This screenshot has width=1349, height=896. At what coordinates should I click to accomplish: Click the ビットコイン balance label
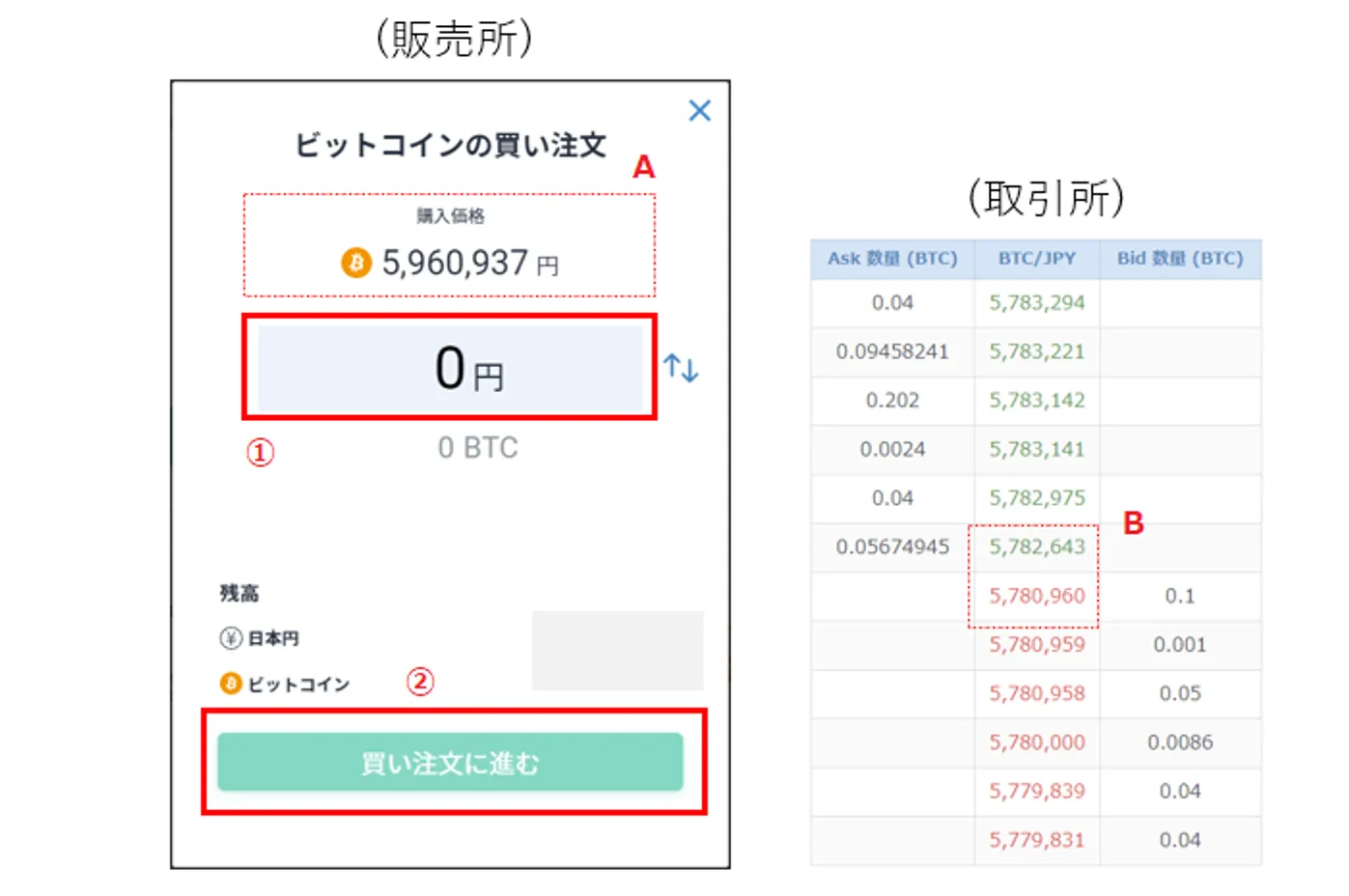[x=298, y=684]
